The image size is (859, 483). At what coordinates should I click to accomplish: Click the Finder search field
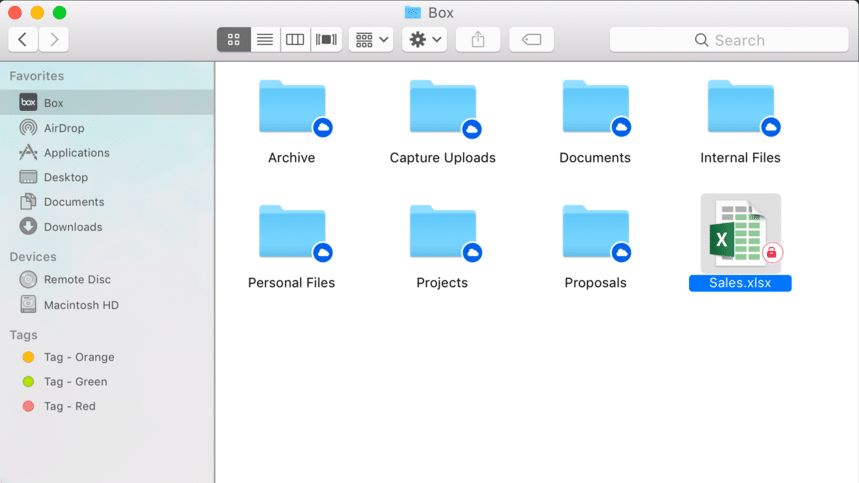(x=729, y=40)
